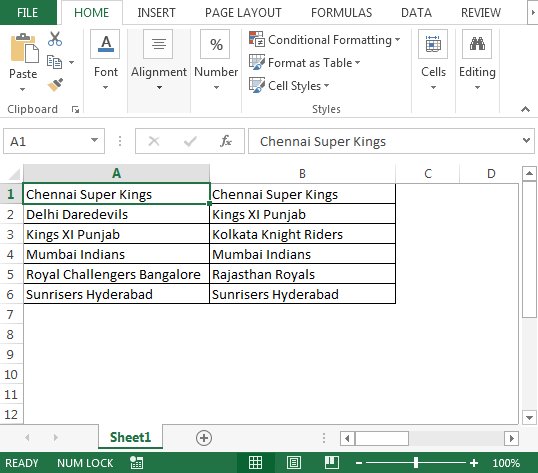Click the Cell Styles icon
This screenshot has width=538, height=473.
(x=257, y=85)
